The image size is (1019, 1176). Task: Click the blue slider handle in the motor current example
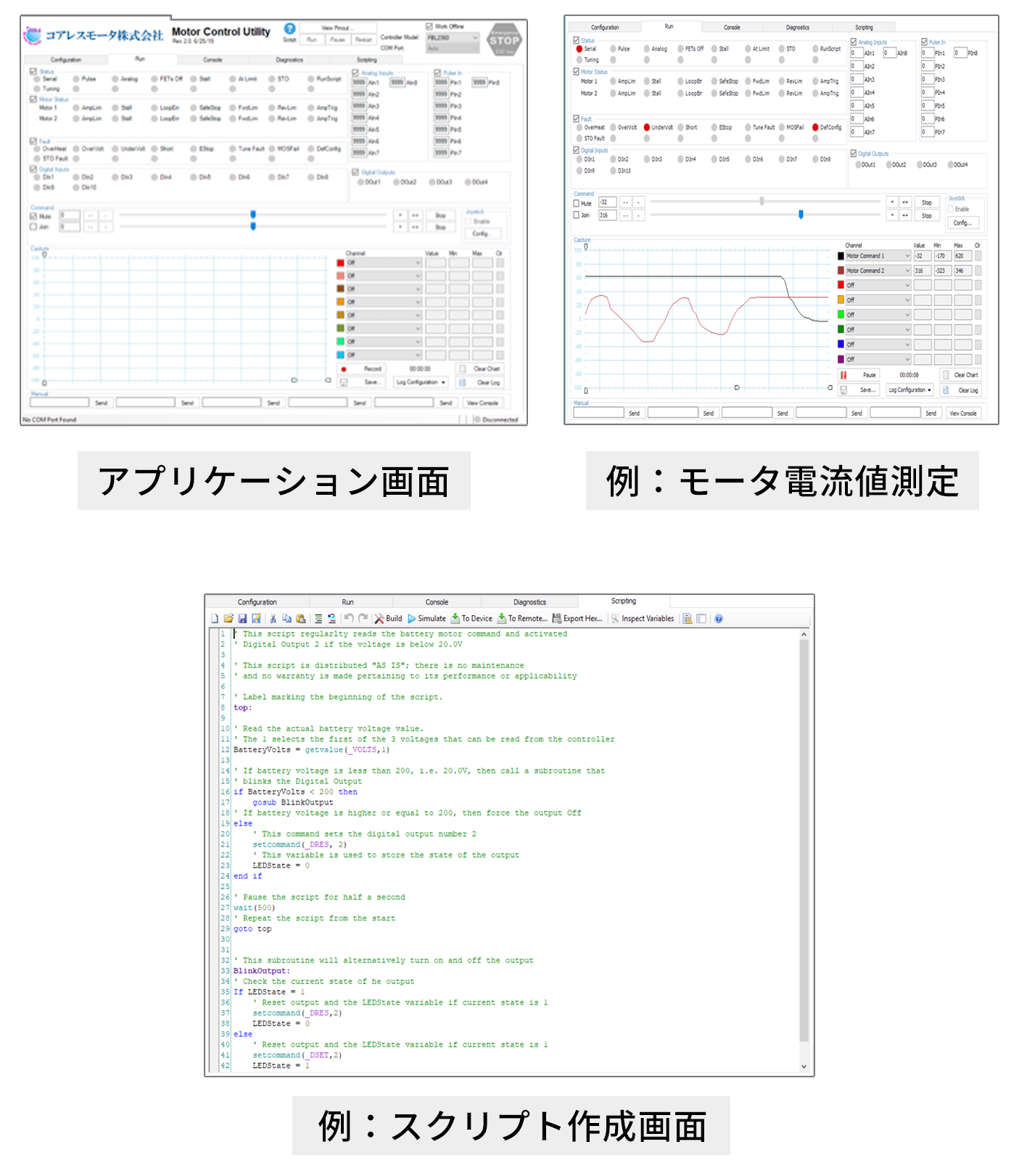coord(801,215)
